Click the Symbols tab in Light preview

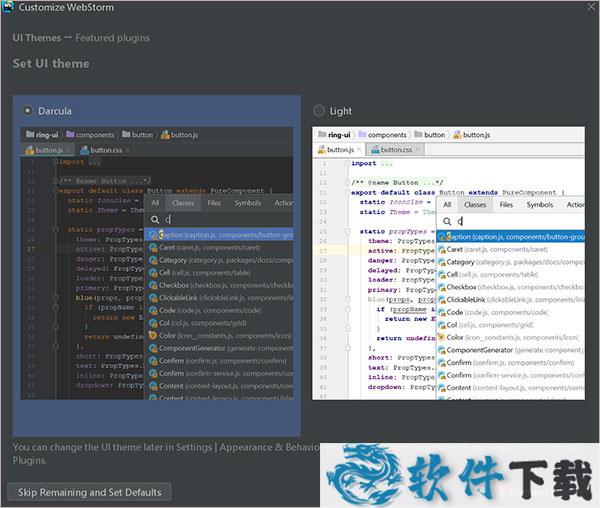tap(540, 204)
